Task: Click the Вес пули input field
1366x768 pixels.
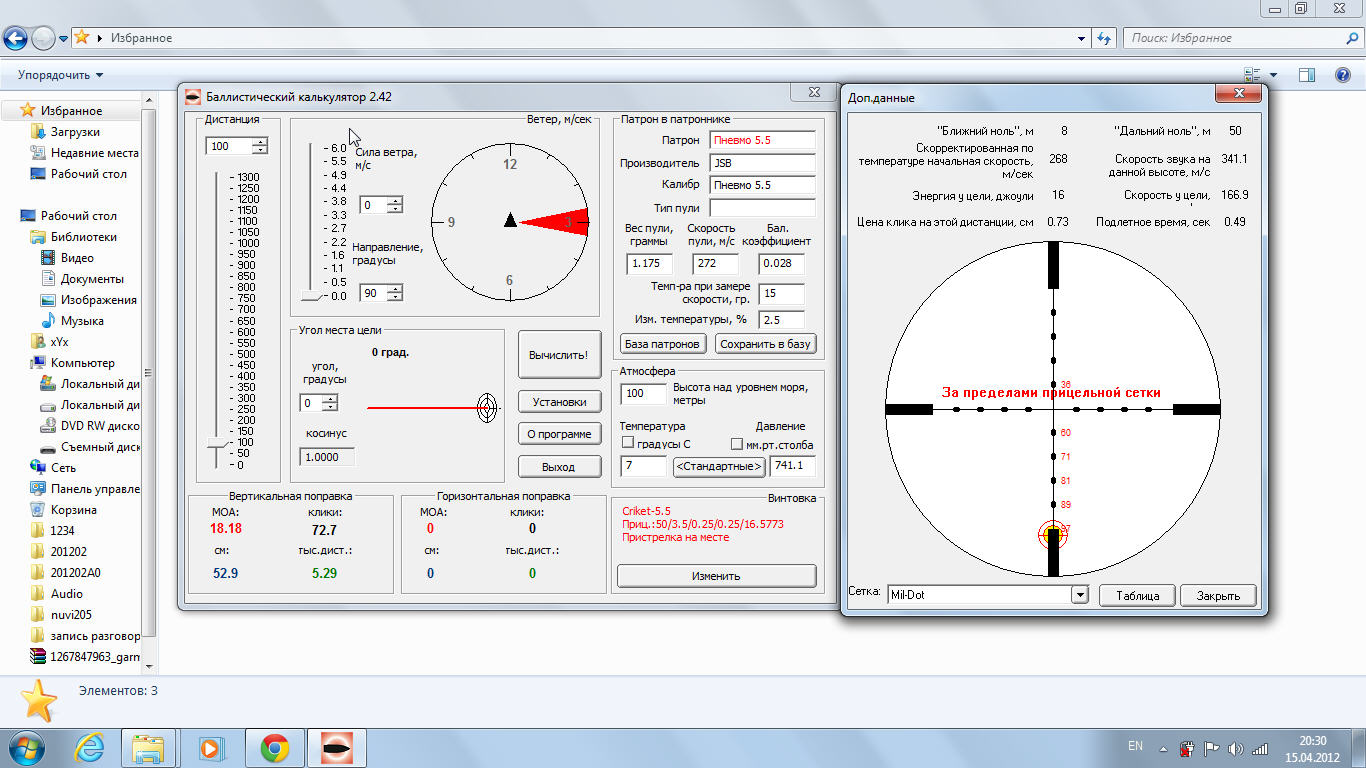Action: [650, 264]
